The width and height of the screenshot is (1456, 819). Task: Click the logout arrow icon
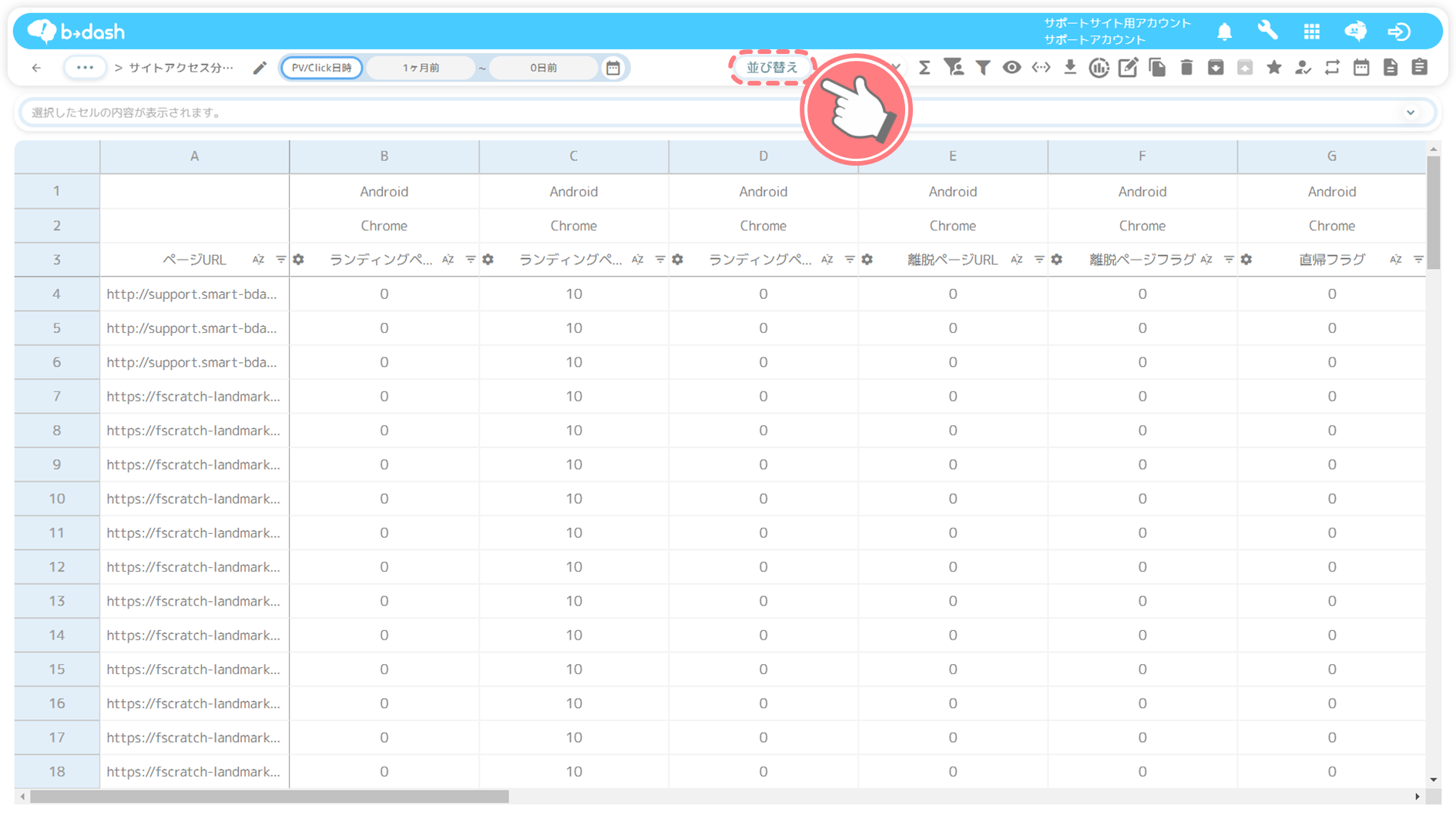tap(1399, 32)
